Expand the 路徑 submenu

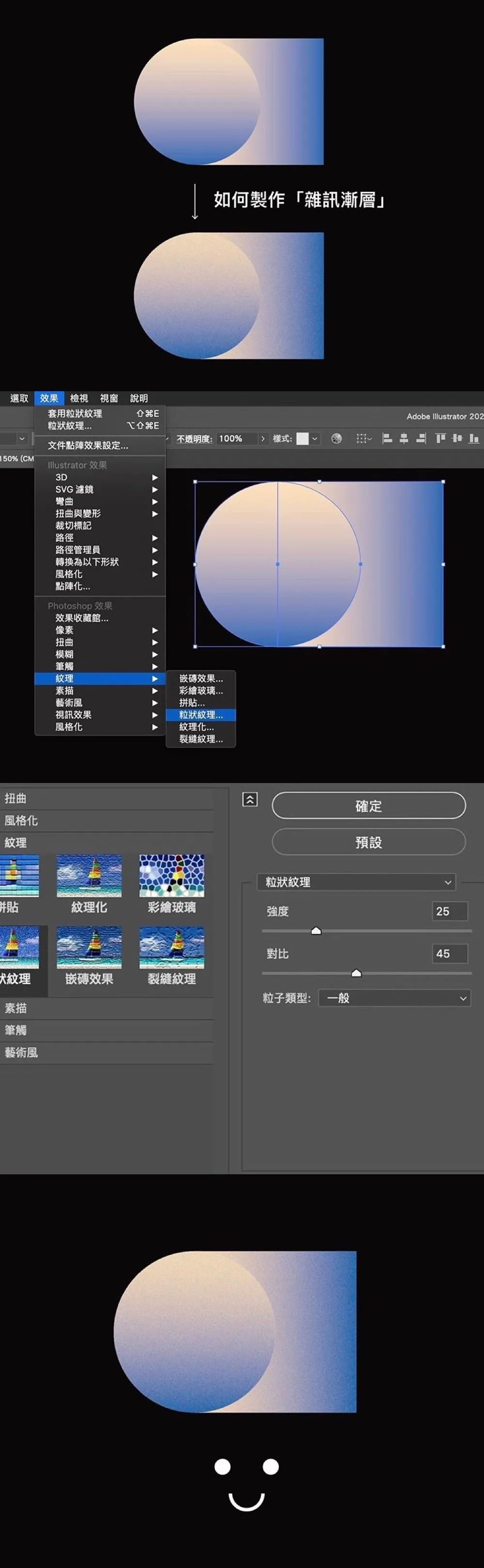(x=100, y=538)
